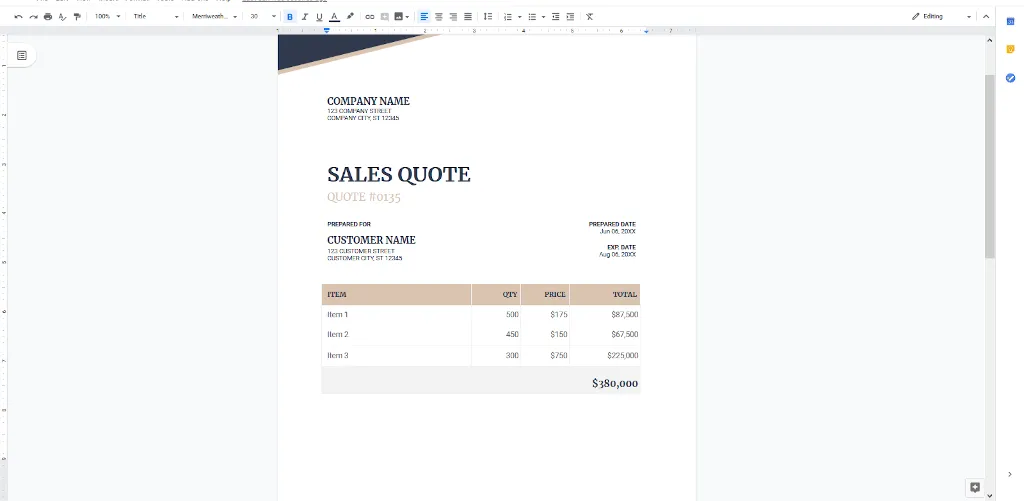Set alignment to right
The image size is (1024, 501).
coord(453,16)
